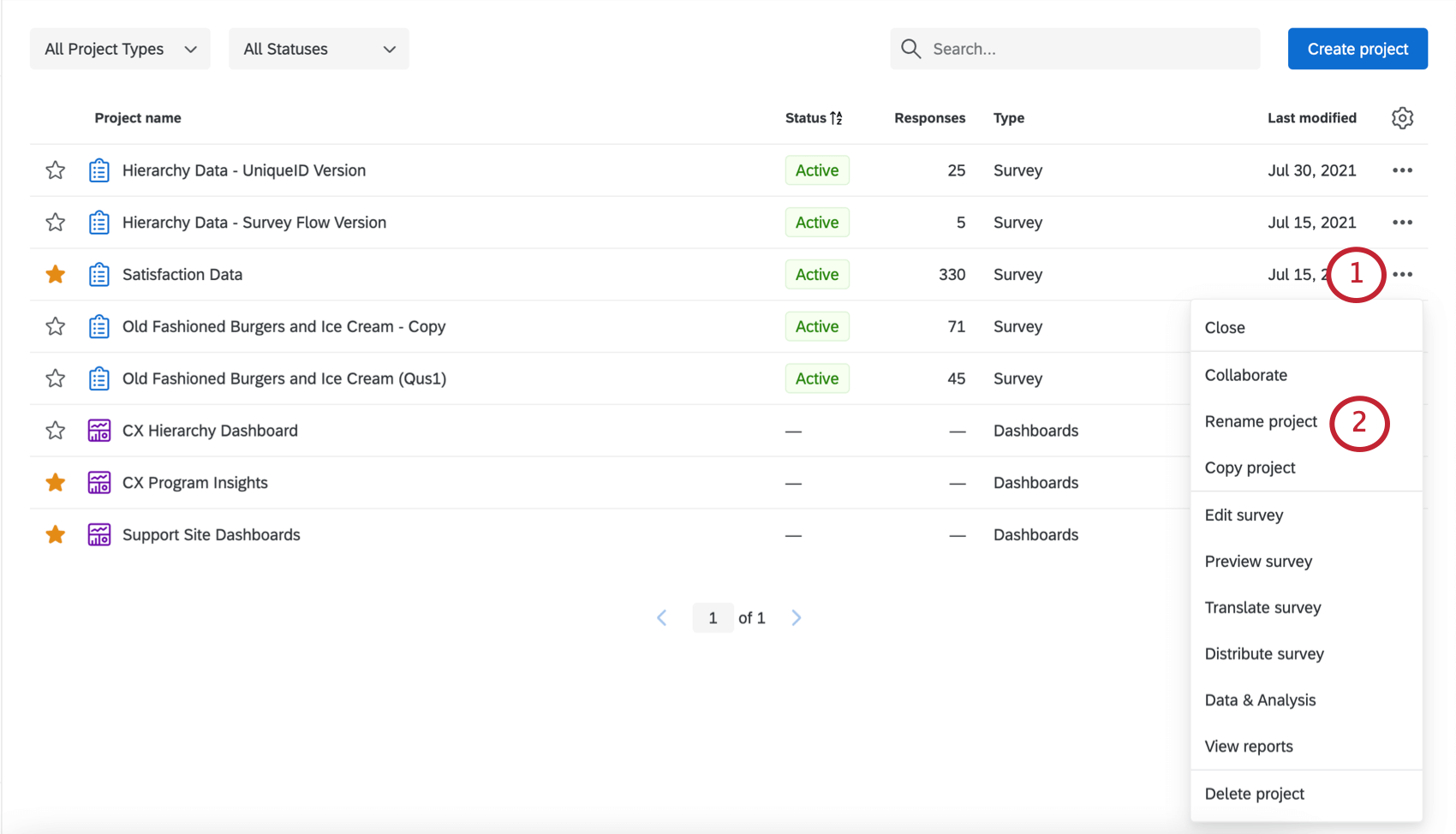The width and height of the screenshot is (1456, 834).
Task: Unstar the CX Program Insights dashboard
Action: 55,482
